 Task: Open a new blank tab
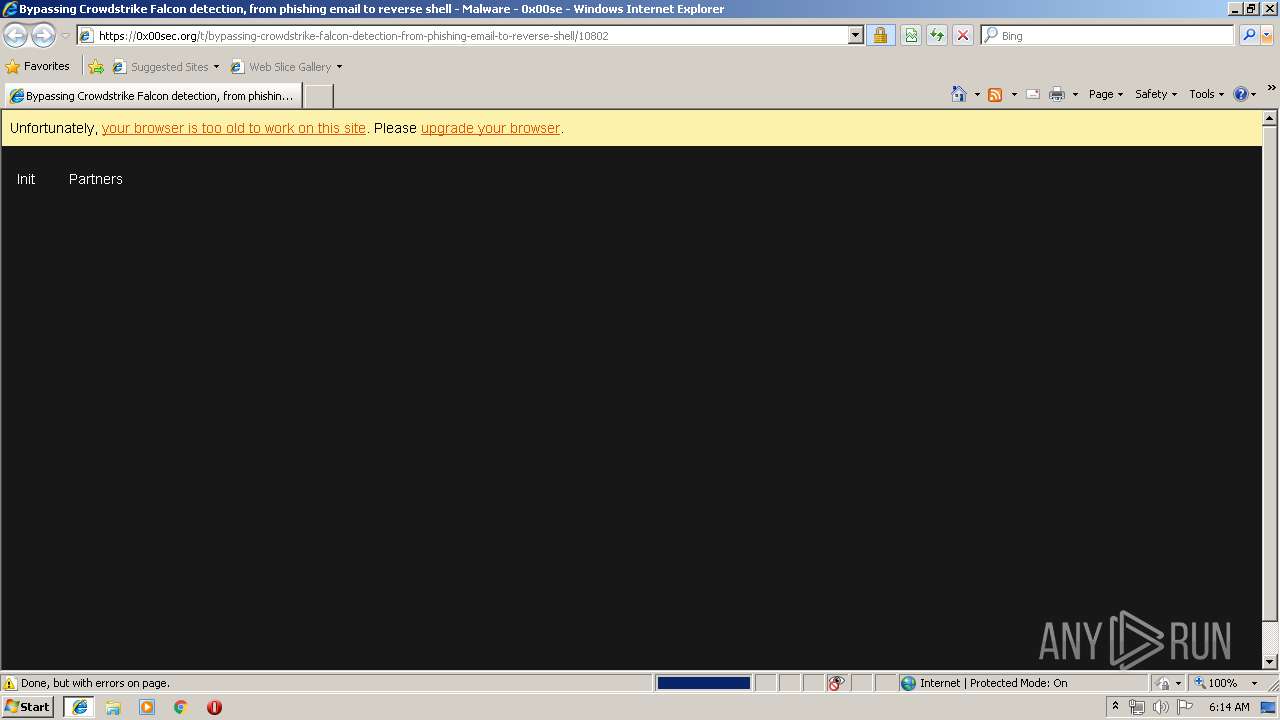coord(318,96)
